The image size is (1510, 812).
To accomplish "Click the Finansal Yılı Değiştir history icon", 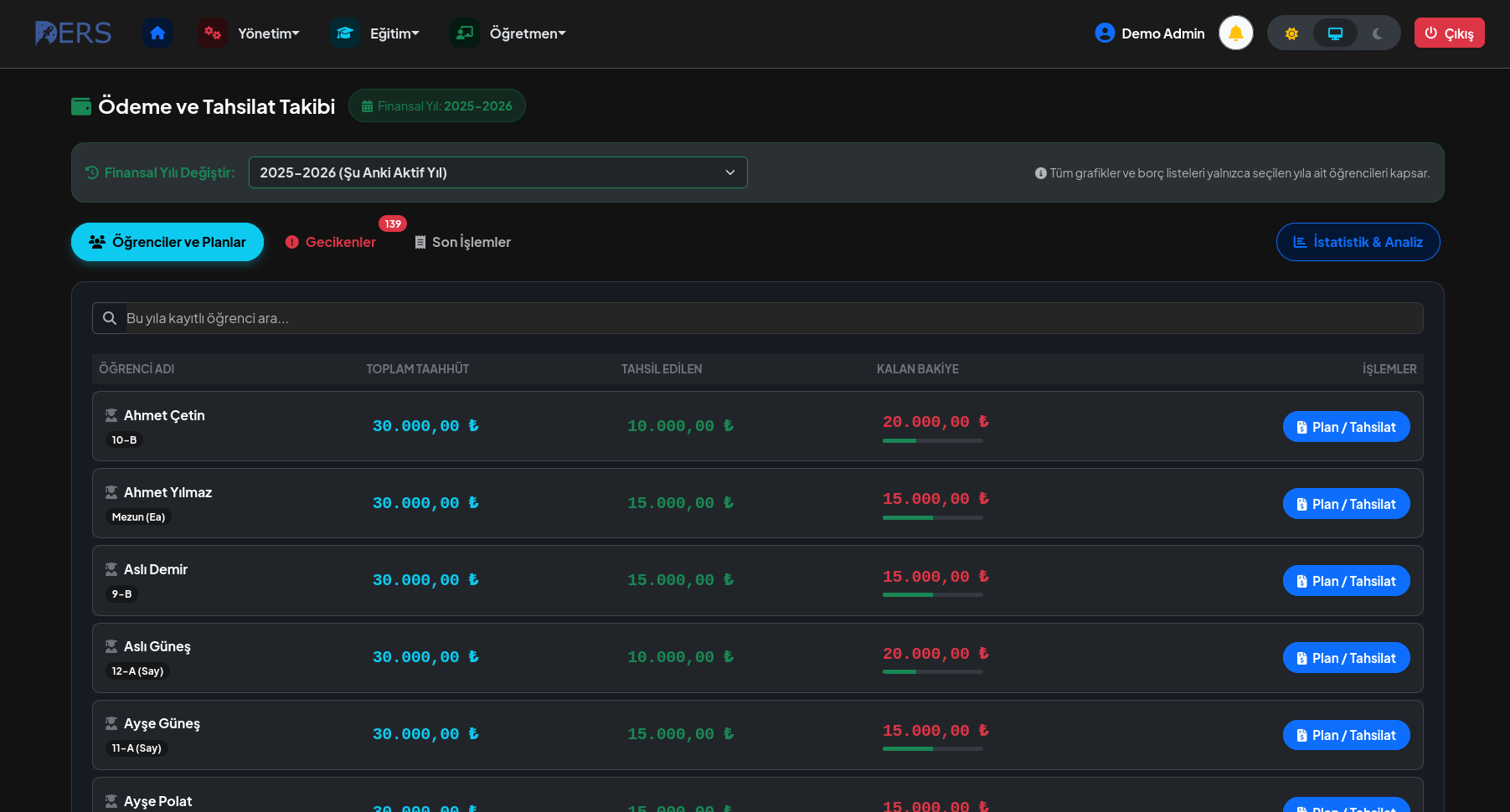I will click(x=92, y=172).
